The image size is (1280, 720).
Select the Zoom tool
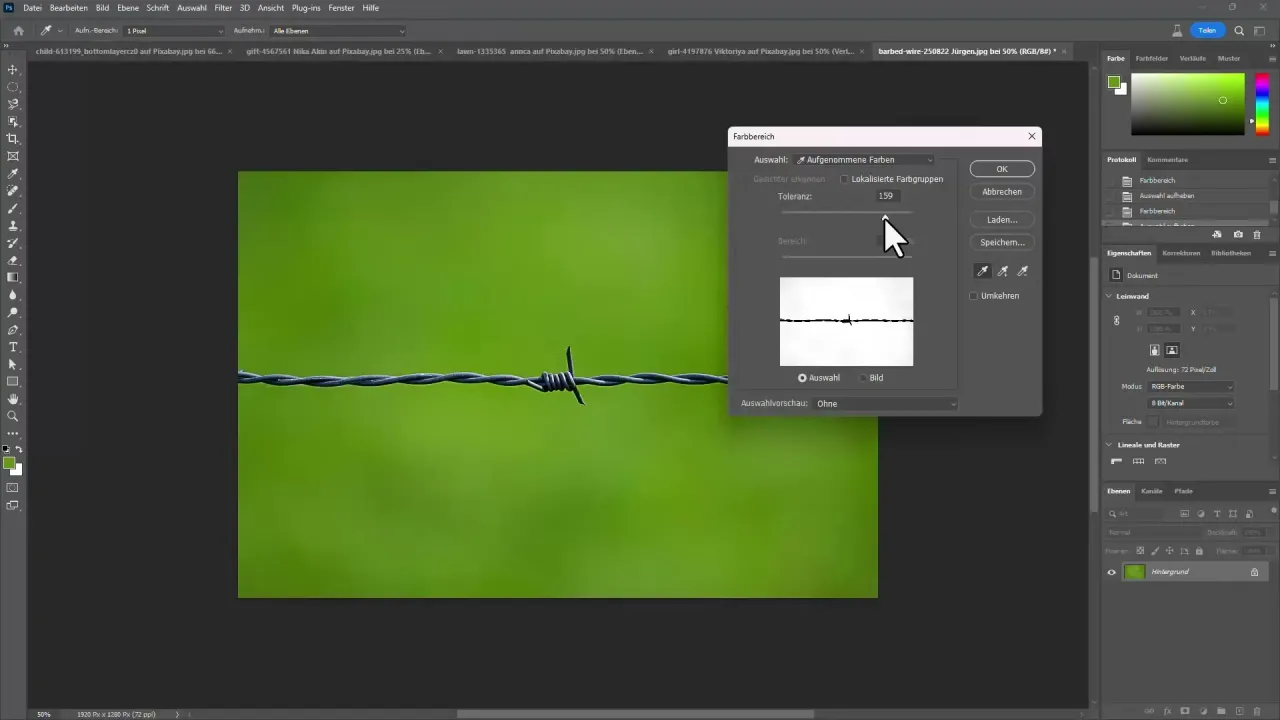click(x=13, y=416)
